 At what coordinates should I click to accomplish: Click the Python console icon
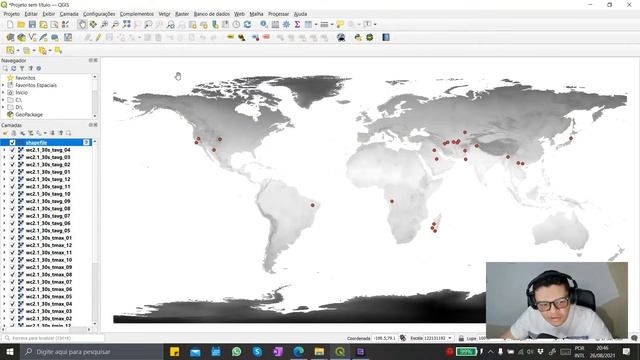coord(358,38)
